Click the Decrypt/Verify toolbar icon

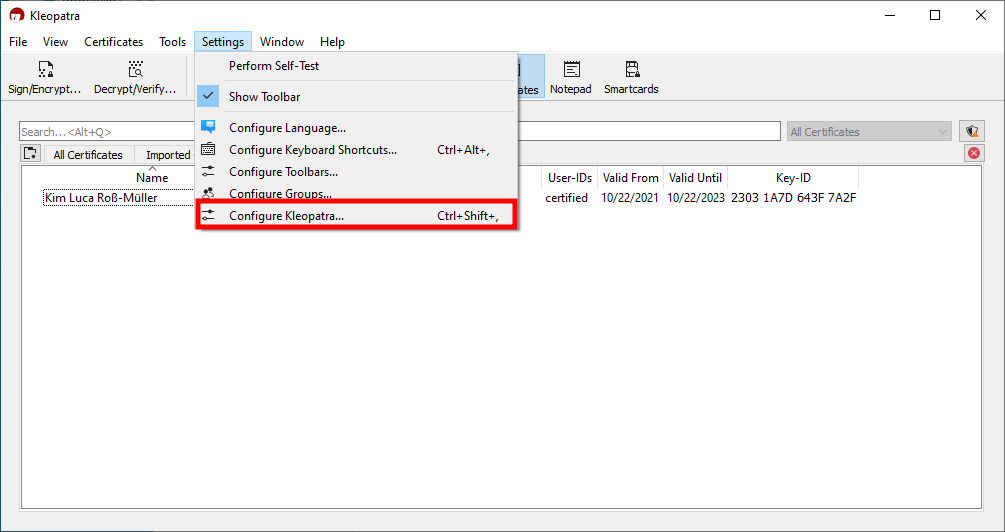point(135,77)
